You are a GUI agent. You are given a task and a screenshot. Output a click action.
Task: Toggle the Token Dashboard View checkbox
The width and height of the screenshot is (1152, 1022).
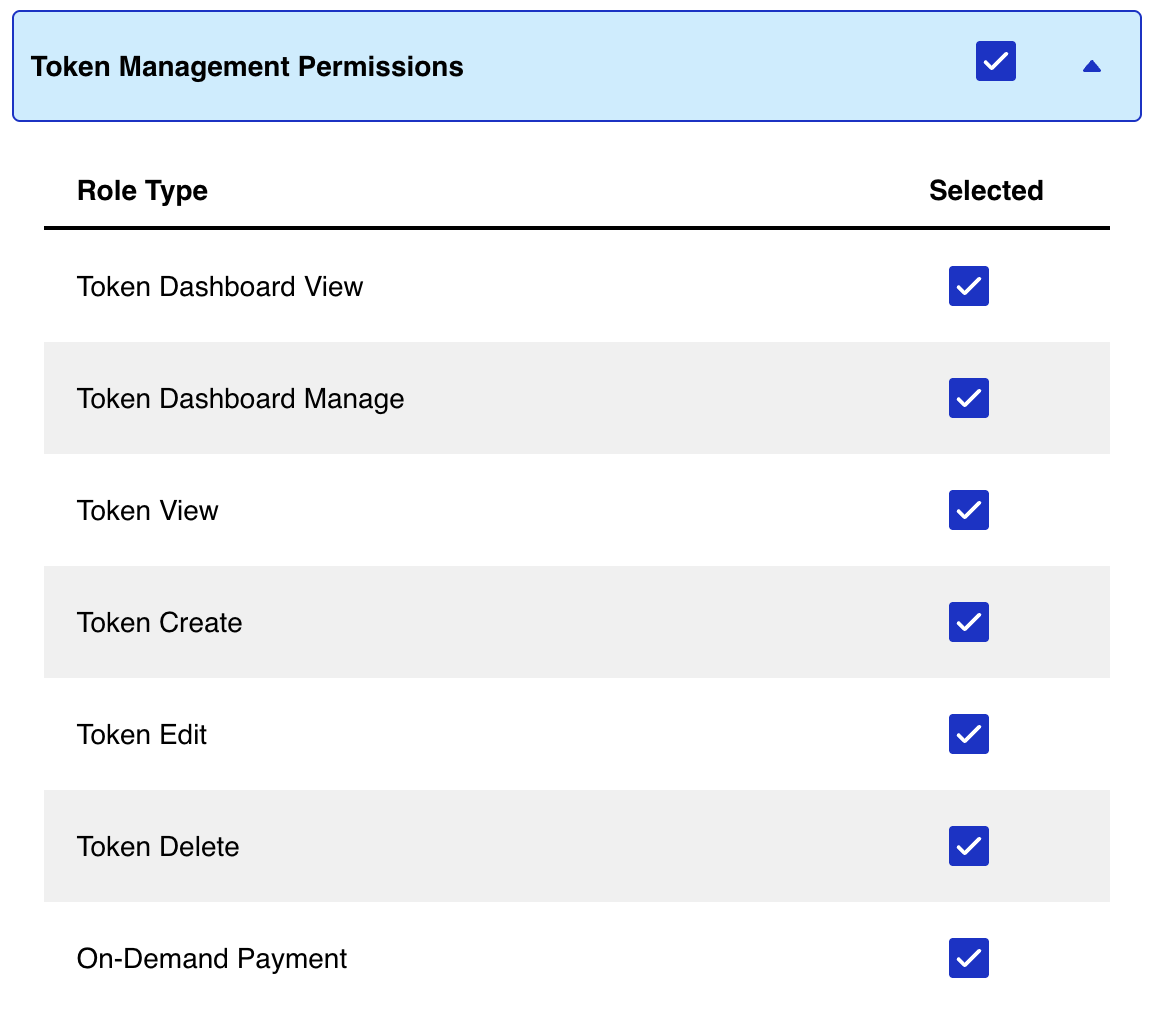(x=968, y=286)
